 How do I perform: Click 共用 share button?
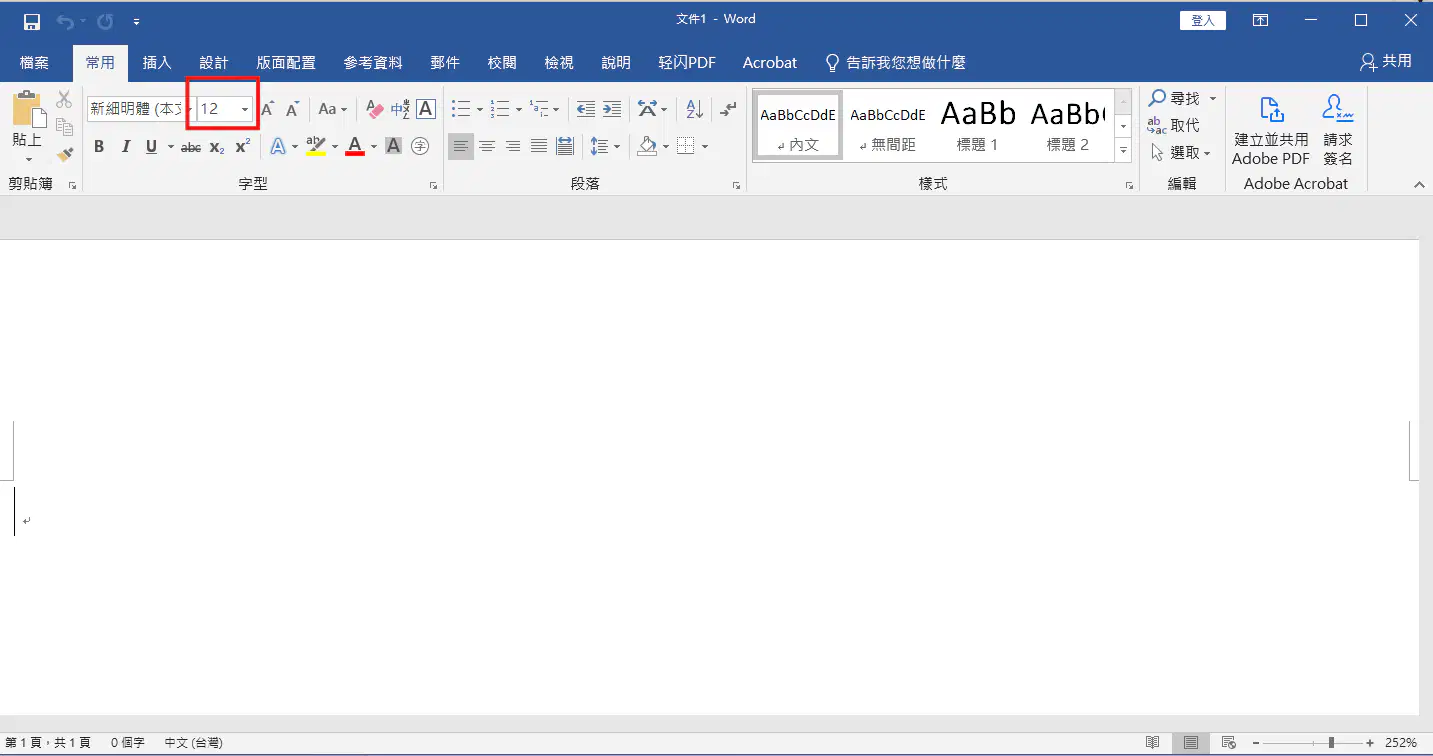1386,62
